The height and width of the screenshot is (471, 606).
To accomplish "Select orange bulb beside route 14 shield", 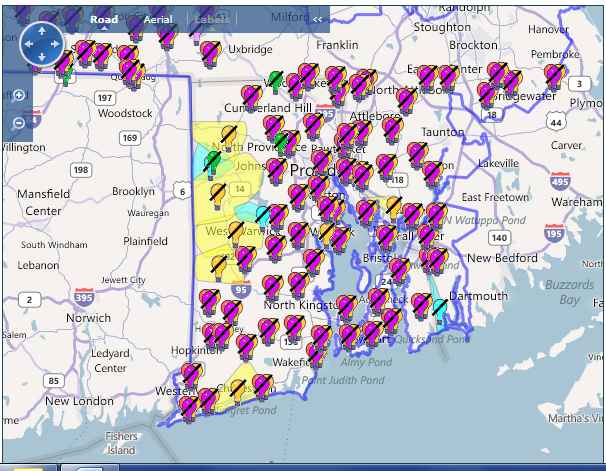I will [x=218, y=194].
